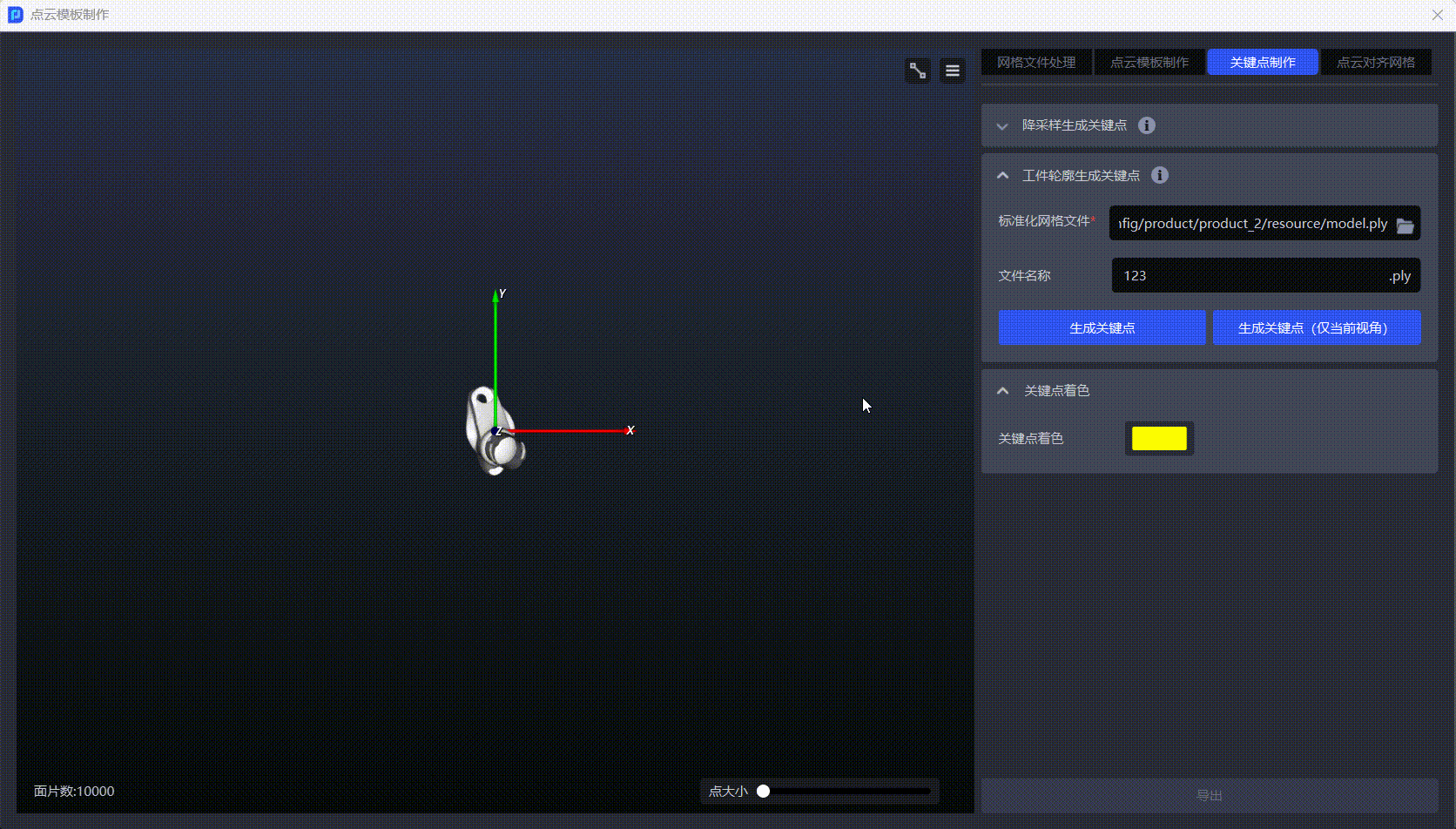Click 生成关键点（仅当前视角） button
This screenshot has height=829, width=1456.
pyautogui.click(x=1317, y=328)
